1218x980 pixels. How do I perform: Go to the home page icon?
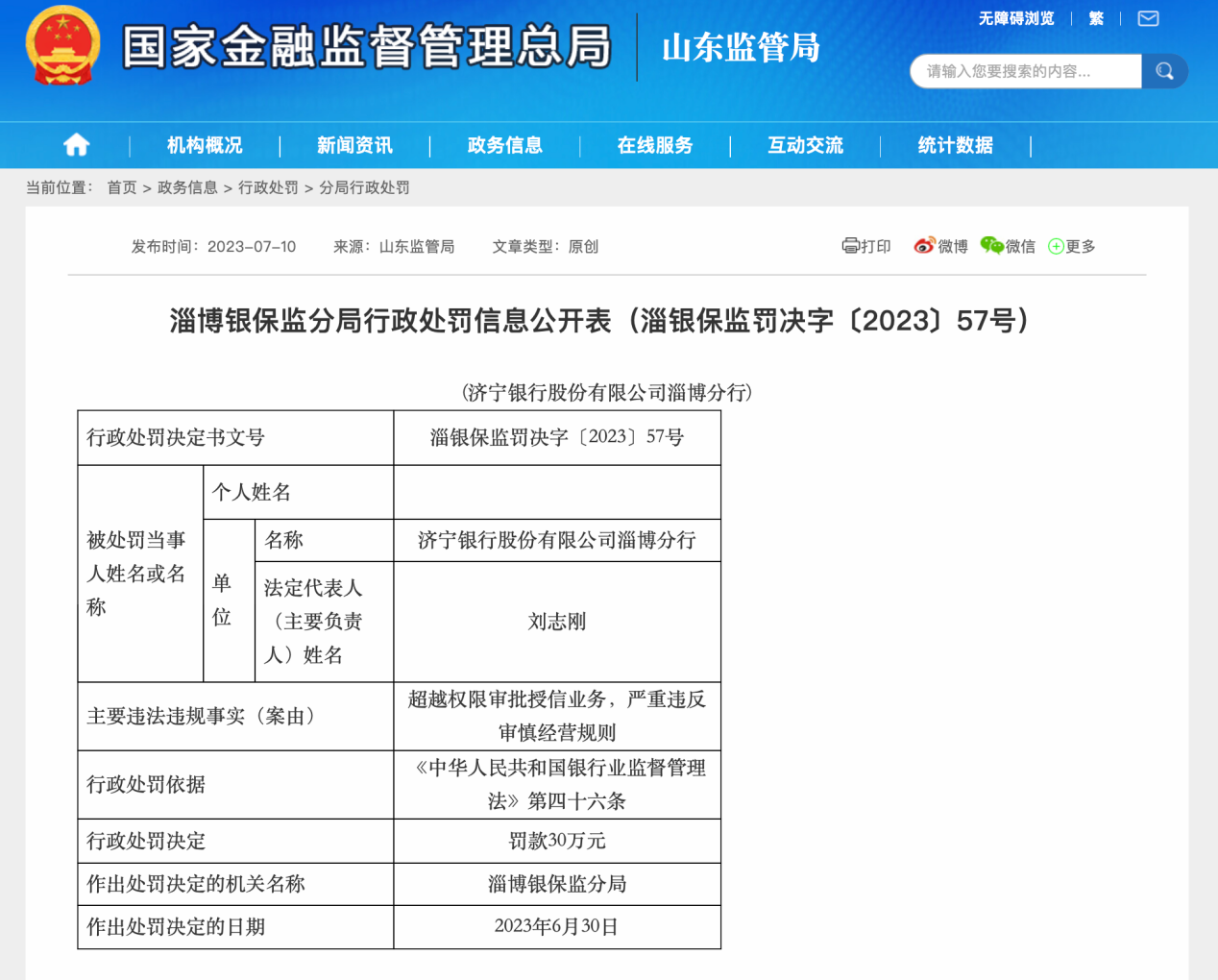(77, 145)
